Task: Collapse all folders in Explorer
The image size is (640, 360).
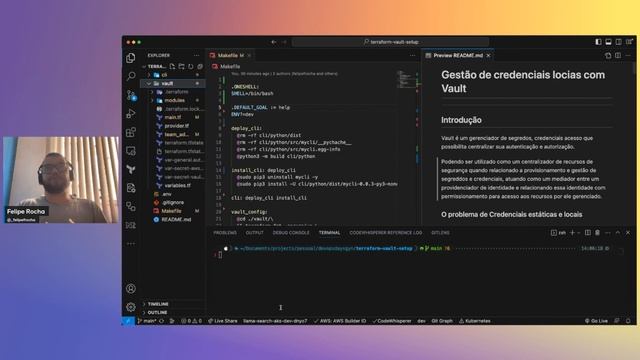Action: tap(200, 67)
